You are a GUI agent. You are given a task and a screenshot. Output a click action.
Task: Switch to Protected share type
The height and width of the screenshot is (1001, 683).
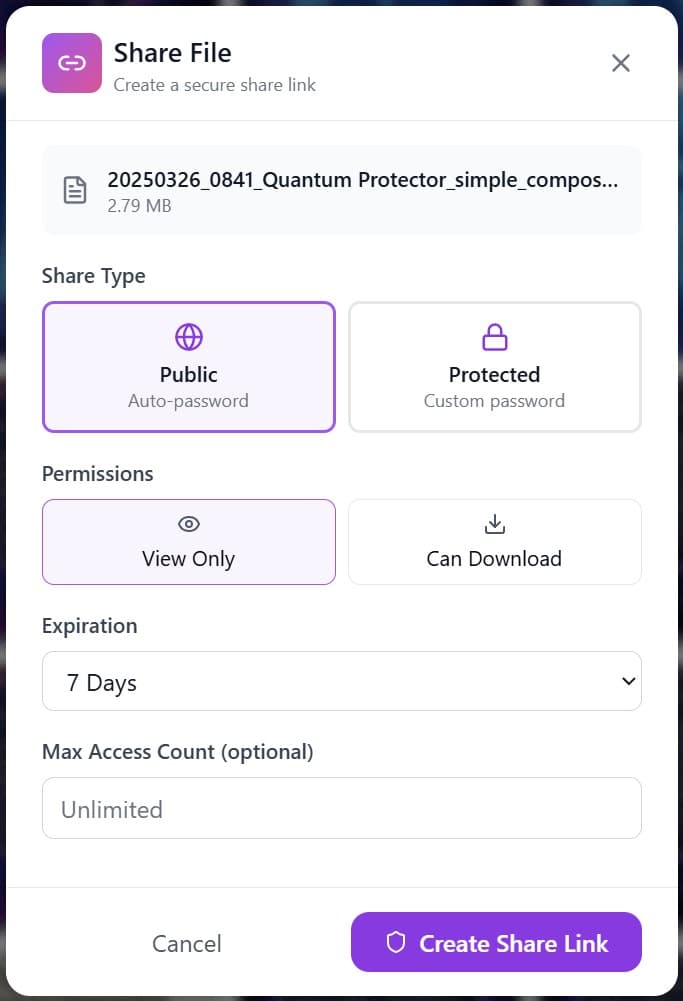tap(494, 367)
